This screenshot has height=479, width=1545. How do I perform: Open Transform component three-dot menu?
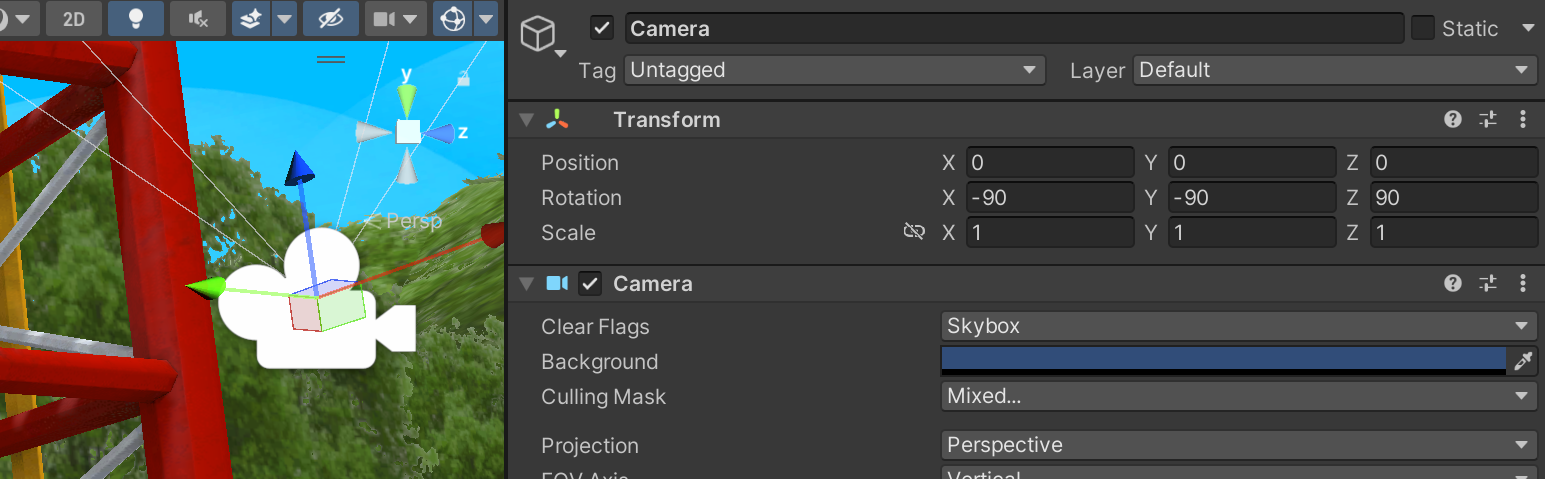(x=1523, y=119)
